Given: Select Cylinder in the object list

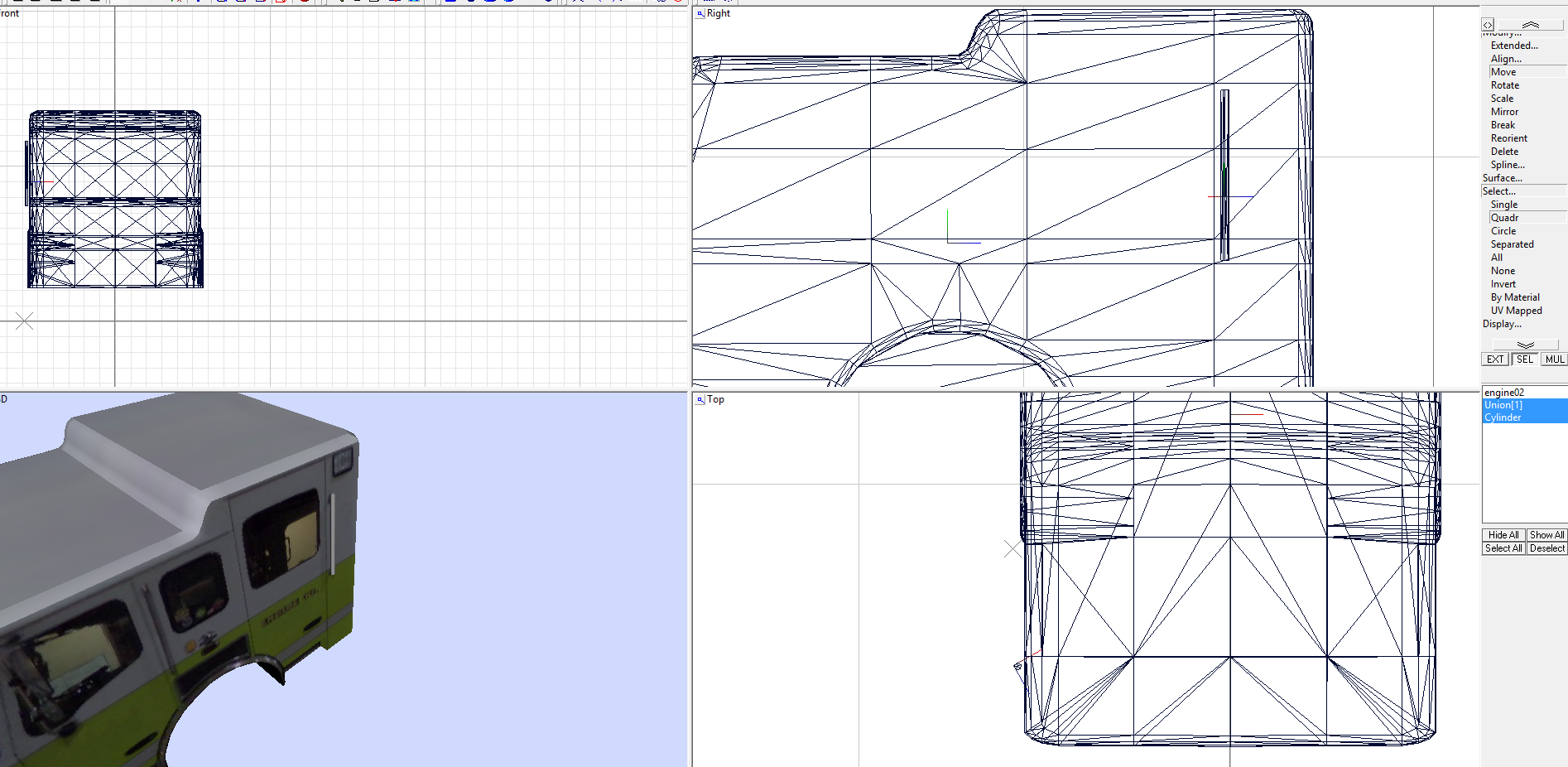Looking at the screenshot, I should click(1503, 417).
